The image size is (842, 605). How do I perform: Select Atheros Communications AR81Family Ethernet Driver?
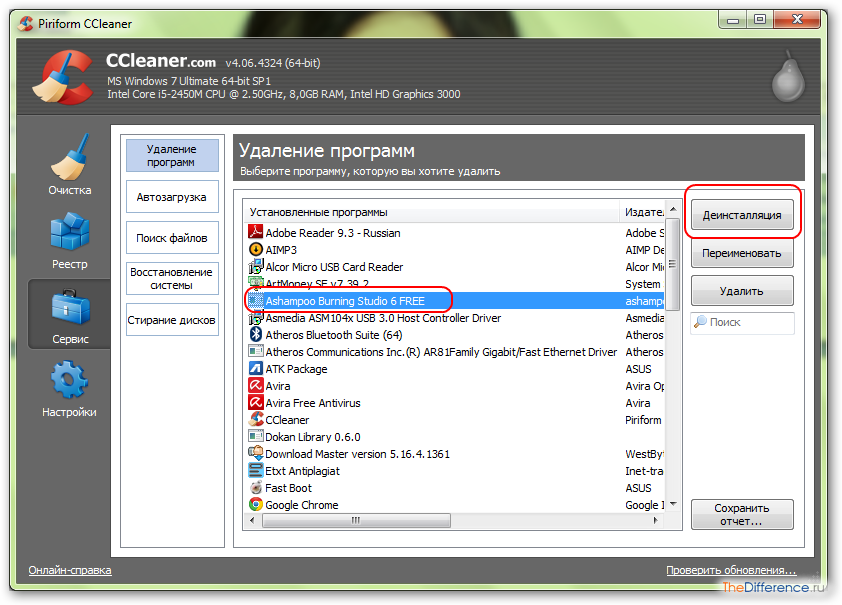[455, 352]
